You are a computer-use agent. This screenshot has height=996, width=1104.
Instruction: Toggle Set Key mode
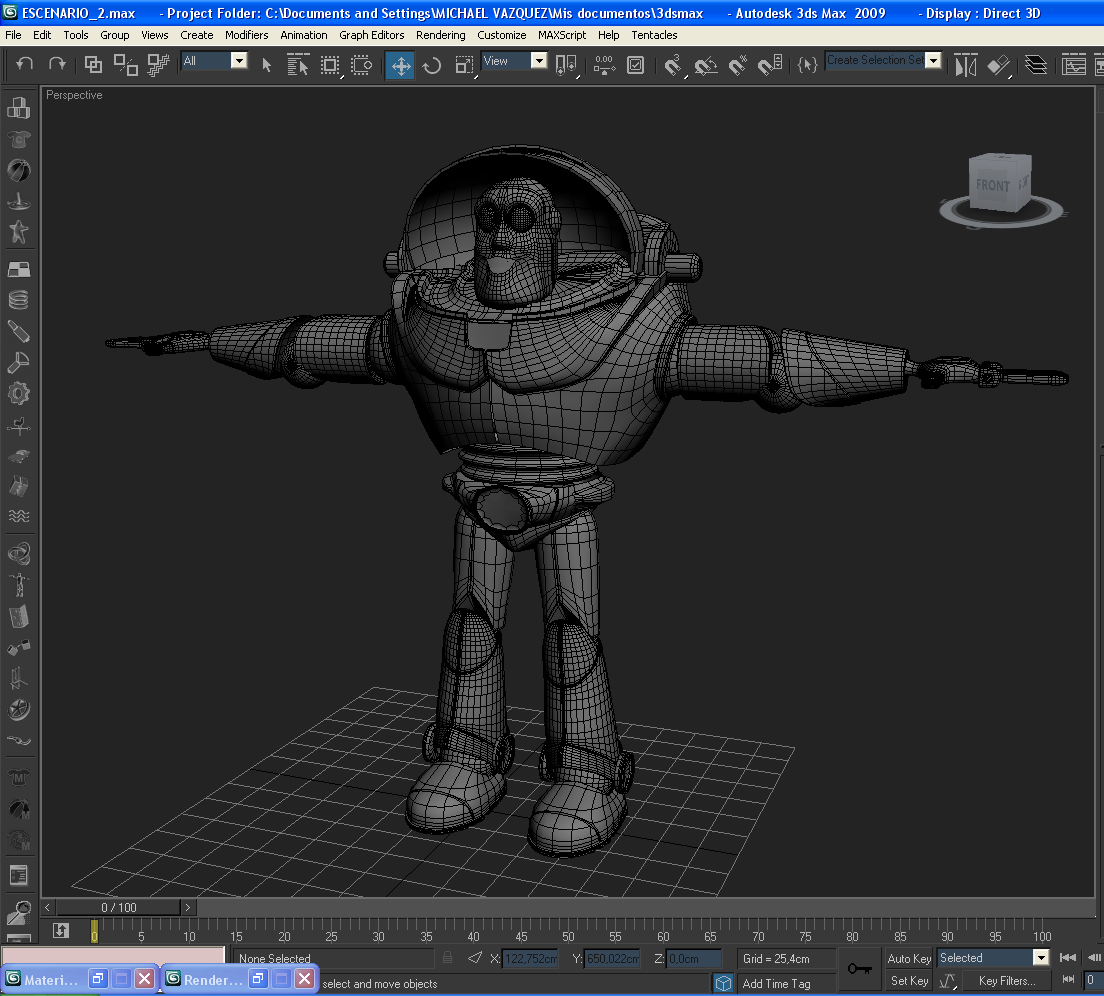click(909, 981)
